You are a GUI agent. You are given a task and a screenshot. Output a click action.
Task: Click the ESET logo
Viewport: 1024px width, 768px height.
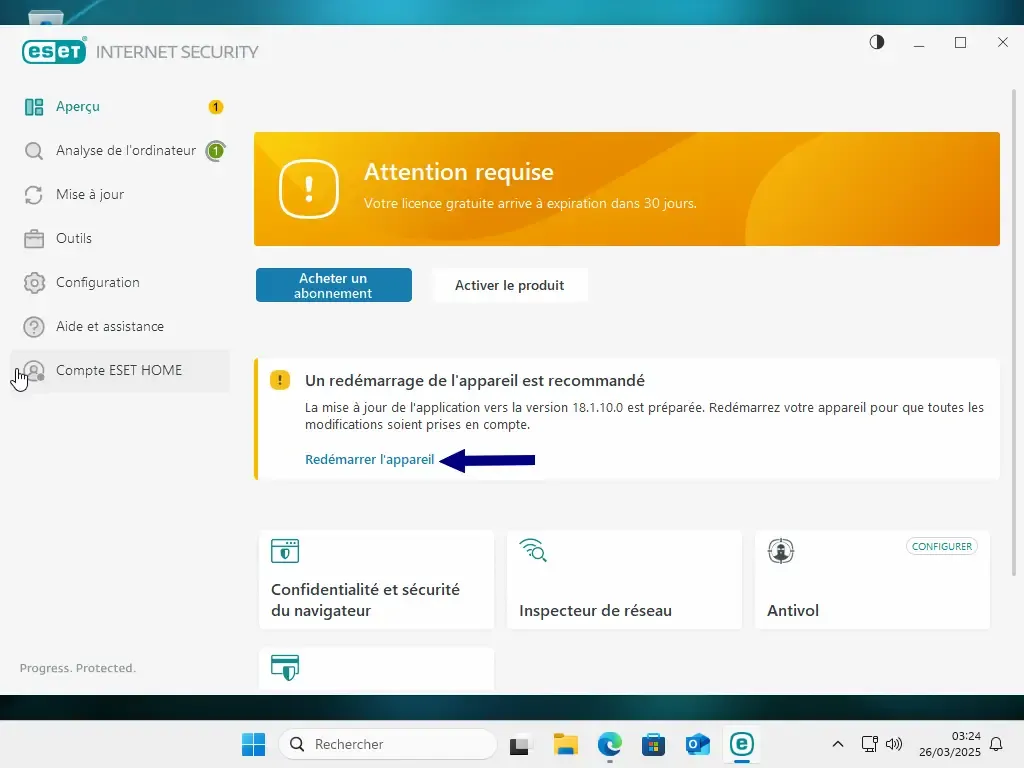[54, 51]
